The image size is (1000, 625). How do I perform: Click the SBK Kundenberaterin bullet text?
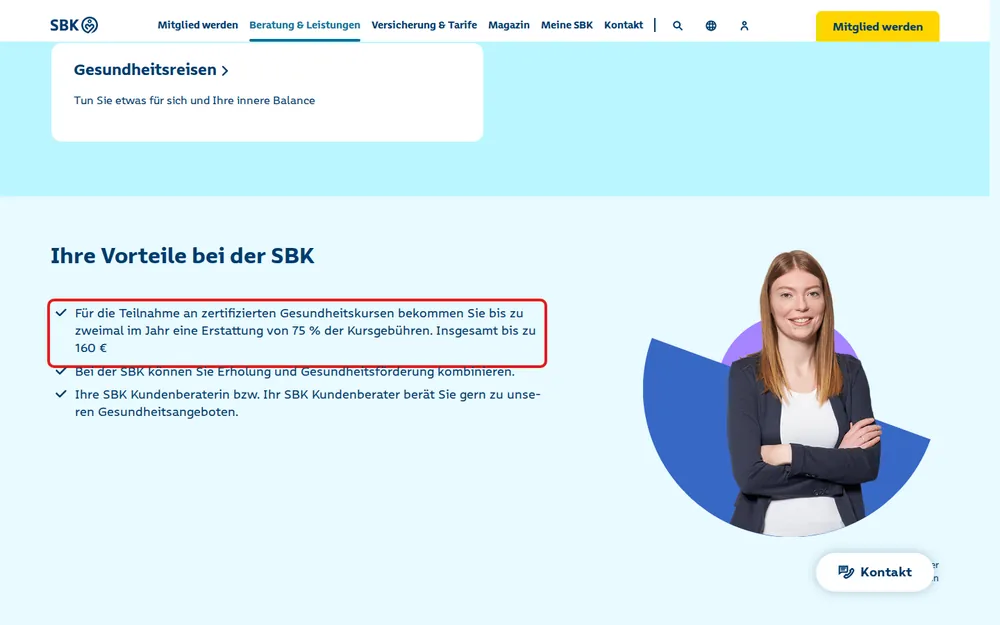point(307,403)
